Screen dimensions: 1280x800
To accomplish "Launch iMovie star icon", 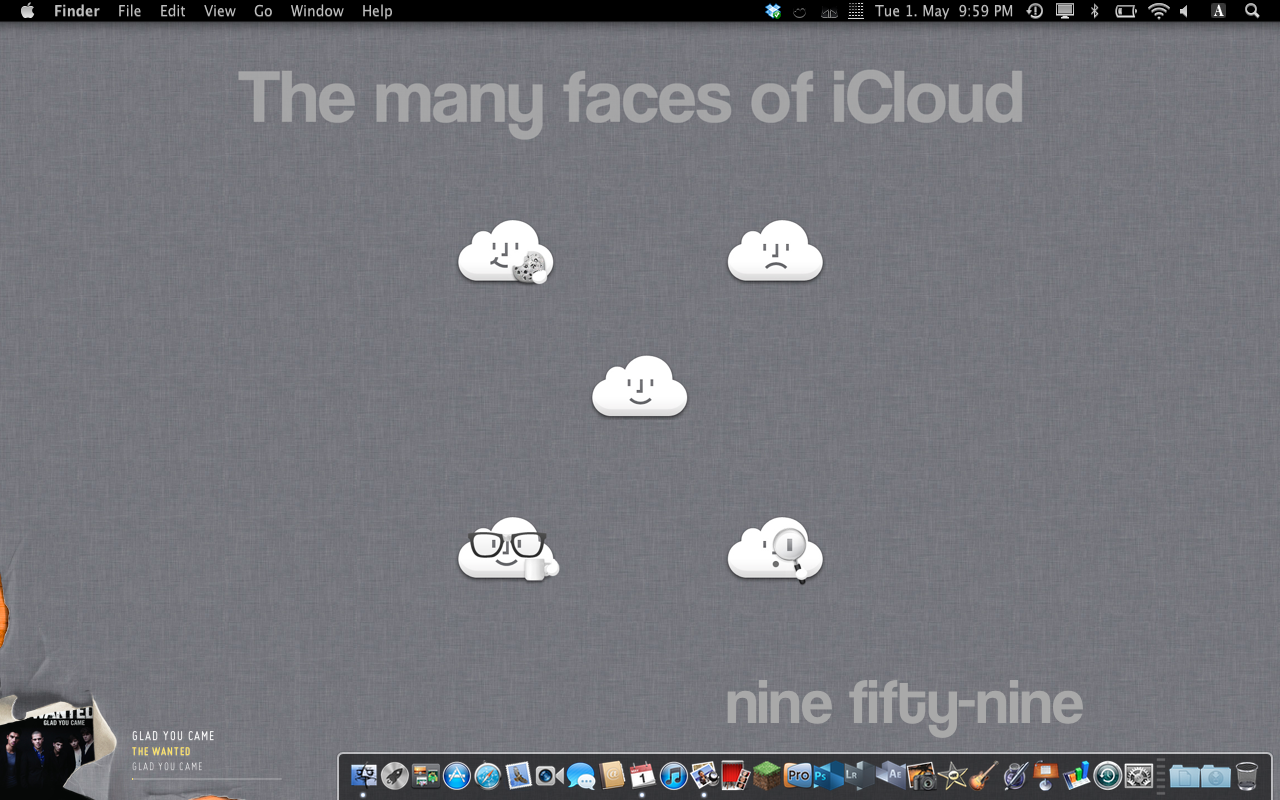I will click(953, 775).
